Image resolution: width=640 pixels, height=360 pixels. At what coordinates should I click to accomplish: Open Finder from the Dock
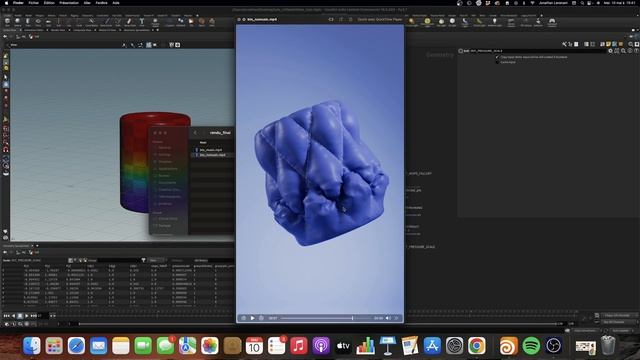[32, 347]
